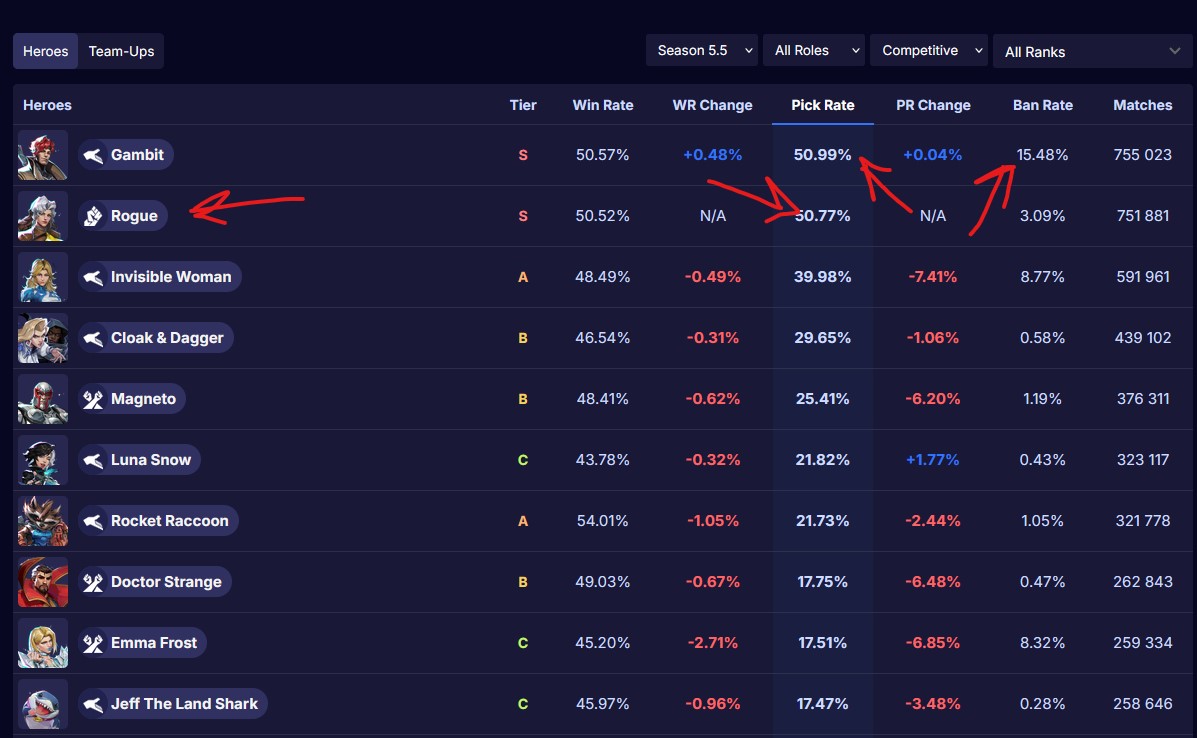Open the Cloak & Dagger name link
This screenshot has width=1197, height=738.
[x=167, y=338]
